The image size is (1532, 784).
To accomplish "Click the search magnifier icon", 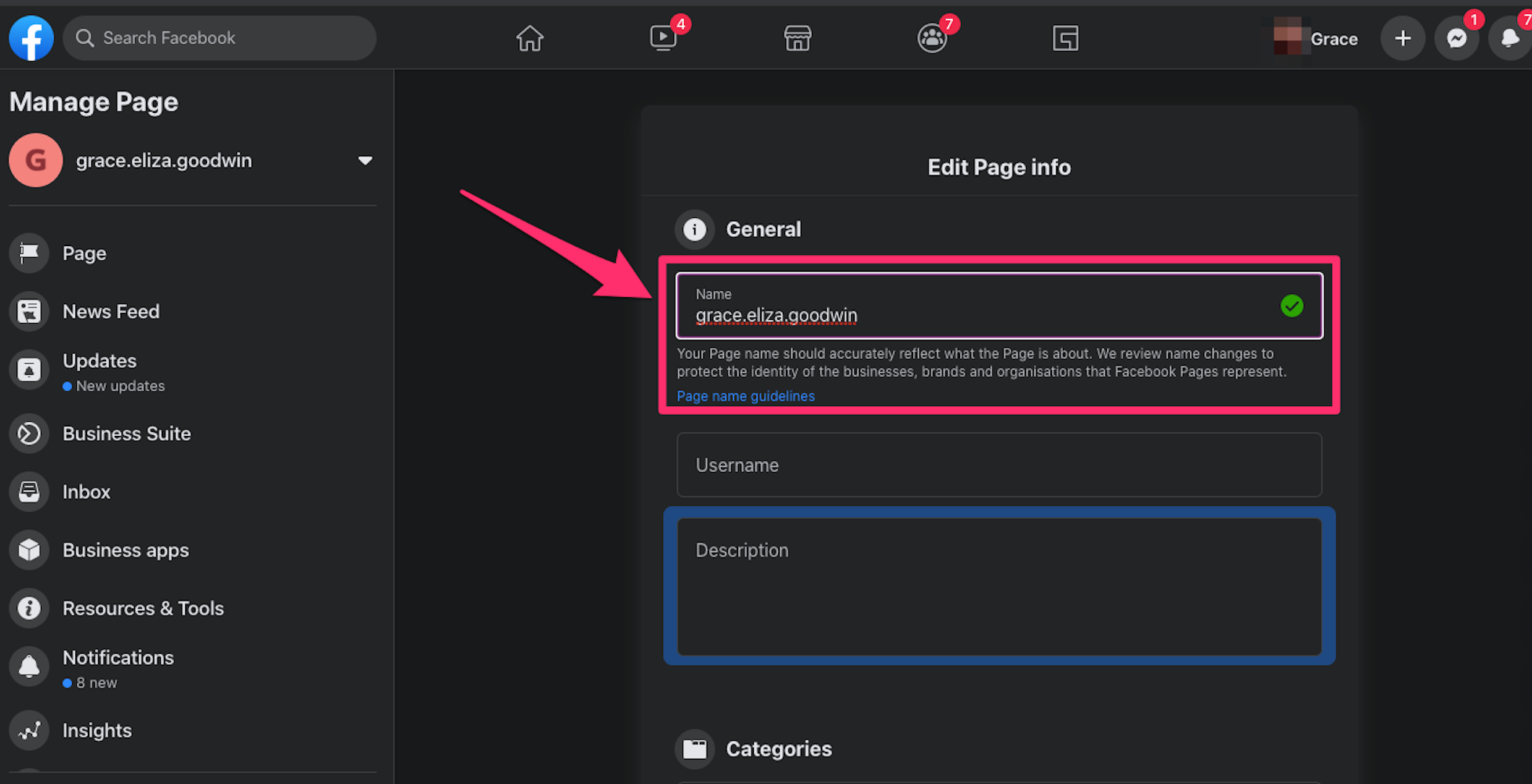I will click(85, 38).
